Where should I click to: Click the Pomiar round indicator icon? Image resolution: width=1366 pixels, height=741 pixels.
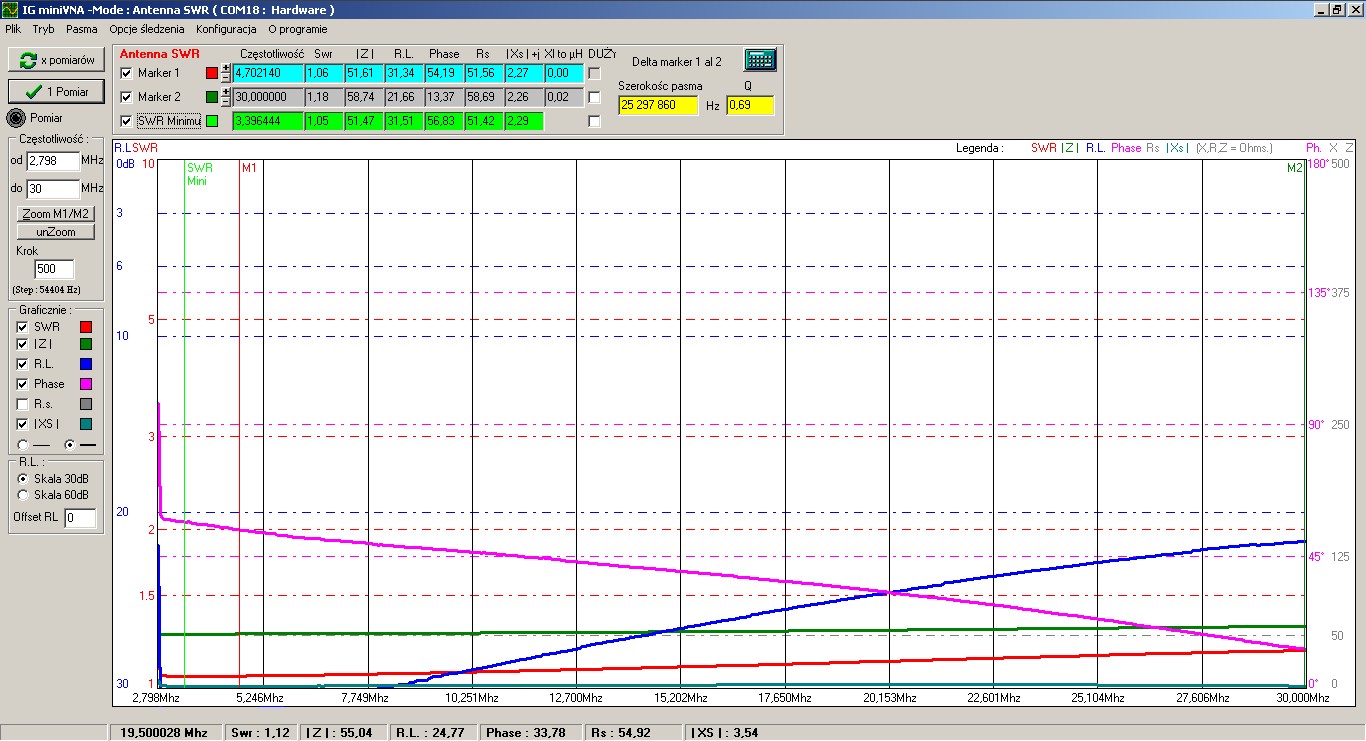coord(16,118)
